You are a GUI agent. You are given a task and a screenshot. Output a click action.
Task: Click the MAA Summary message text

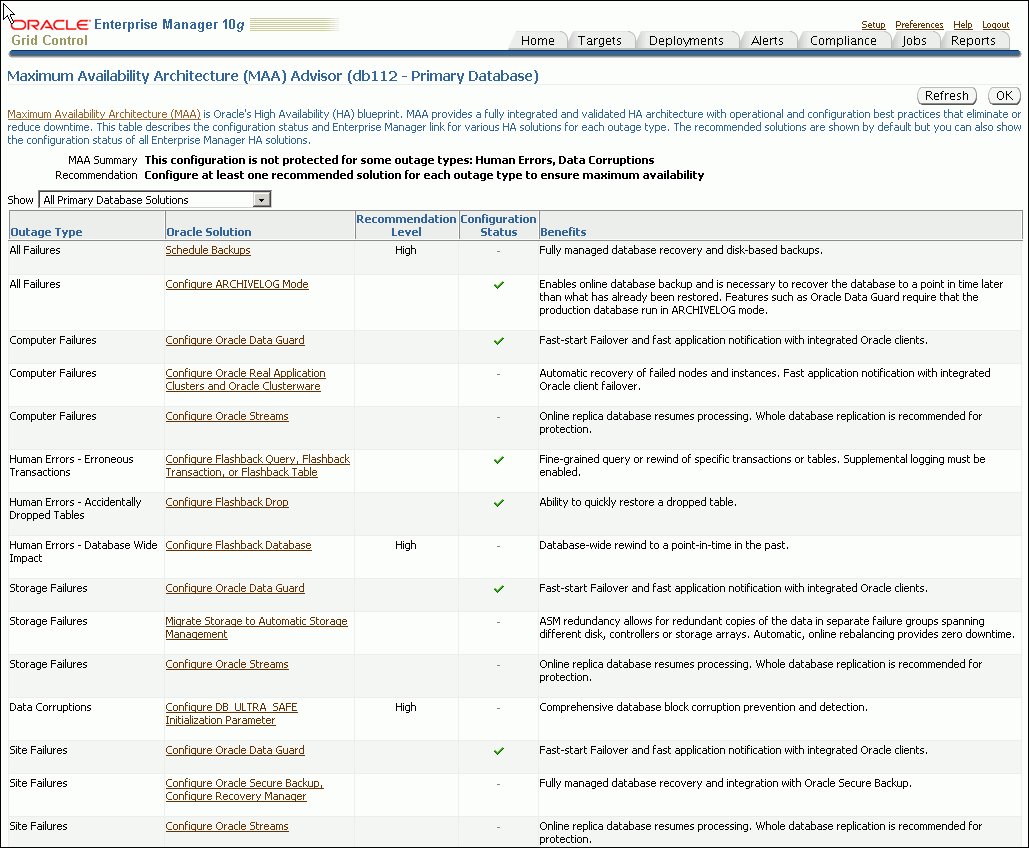tap(399, 160)
